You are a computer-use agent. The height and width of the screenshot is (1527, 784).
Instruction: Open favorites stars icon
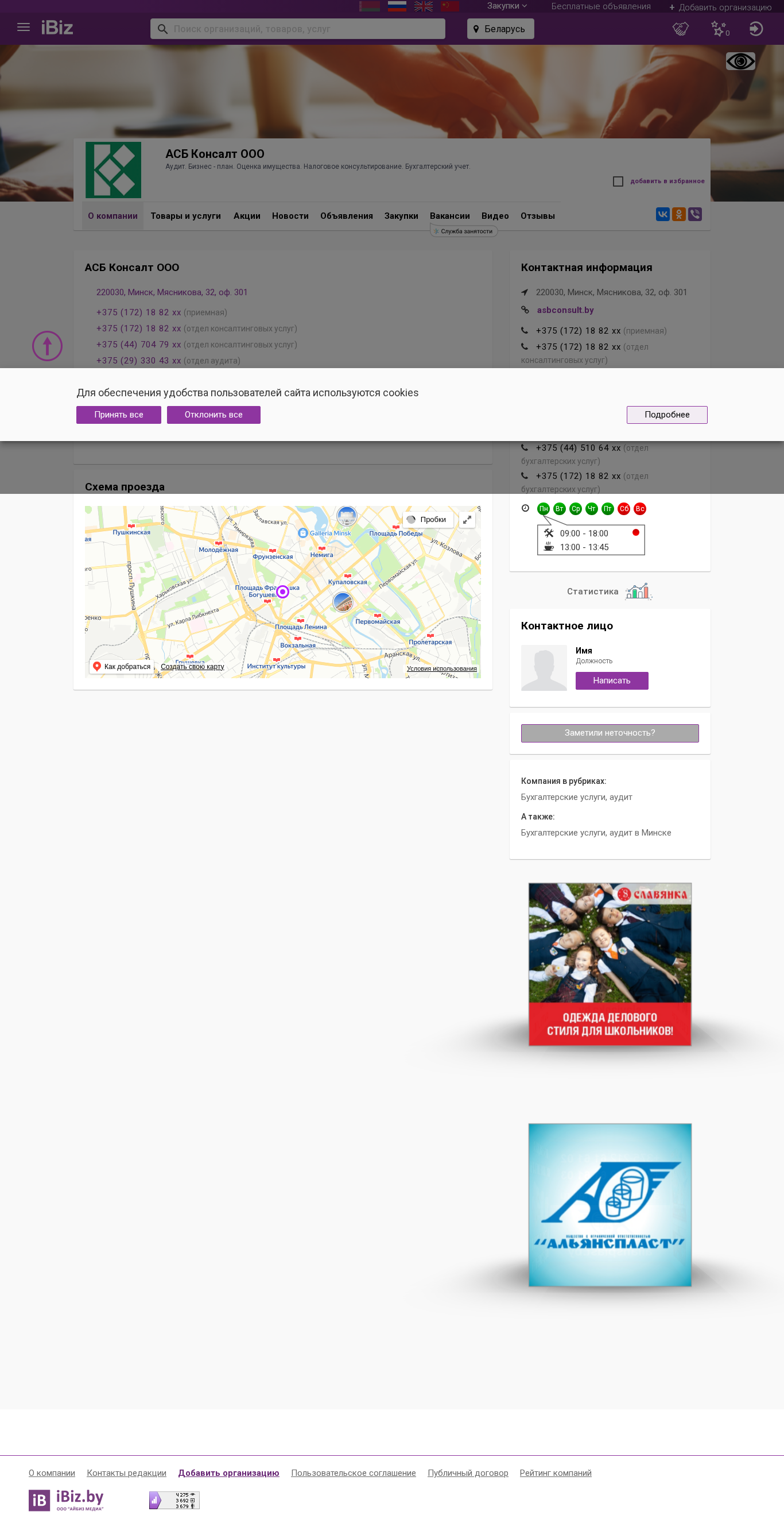coord(719,29)
